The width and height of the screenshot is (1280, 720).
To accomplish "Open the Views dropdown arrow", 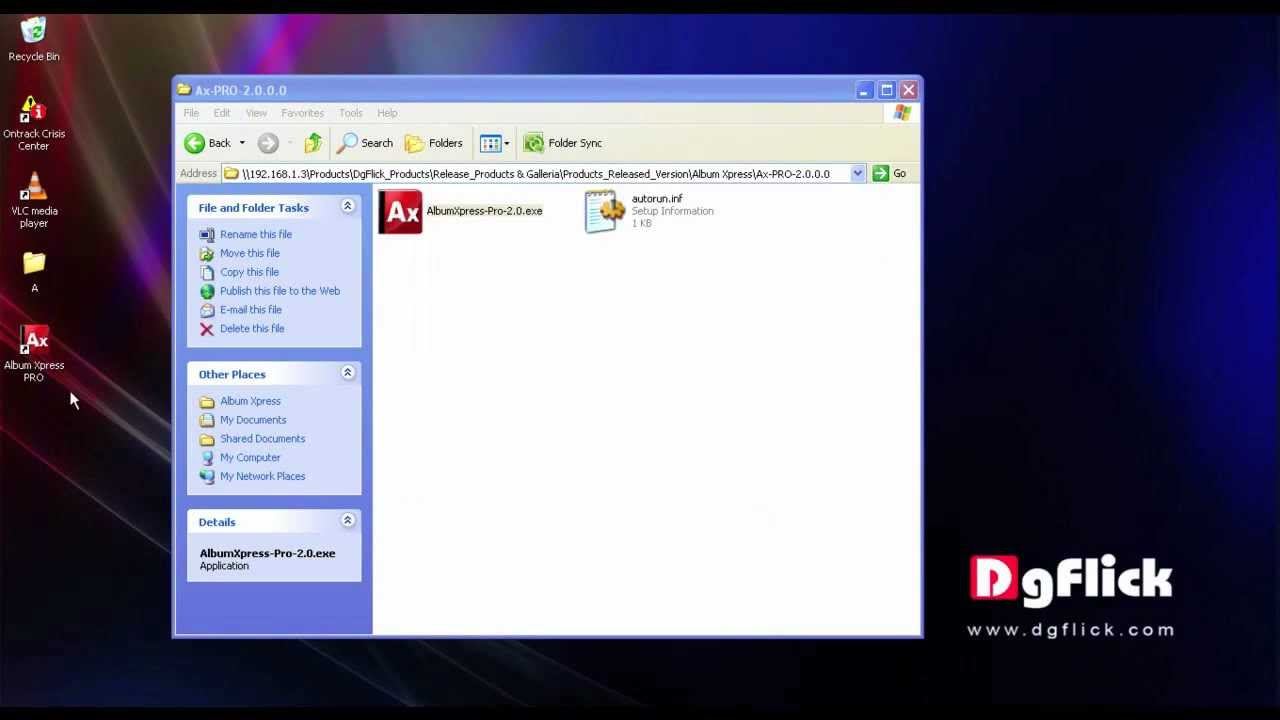I will (507, 143).
